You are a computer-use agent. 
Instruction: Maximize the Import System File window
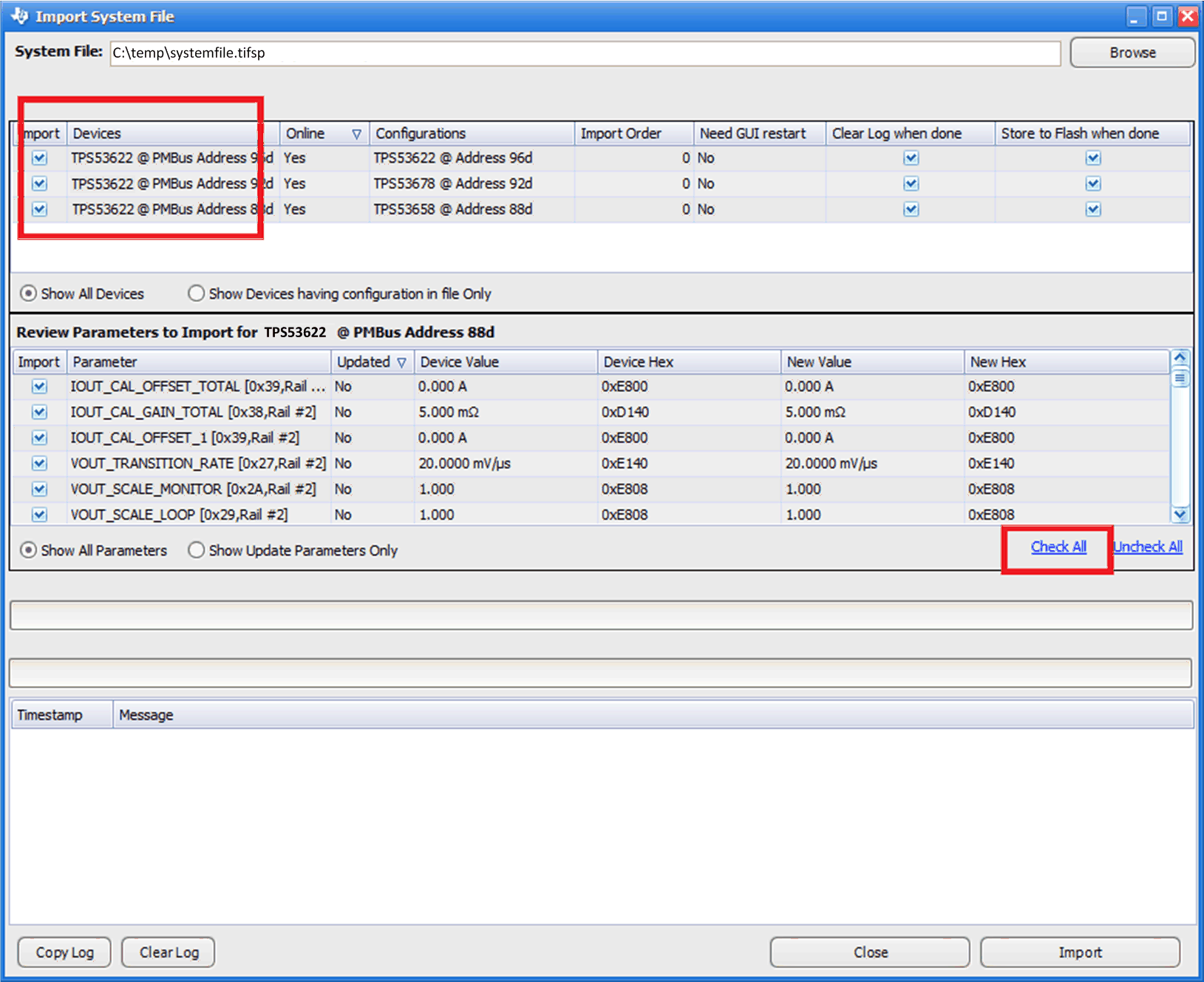coord(1162,16)
